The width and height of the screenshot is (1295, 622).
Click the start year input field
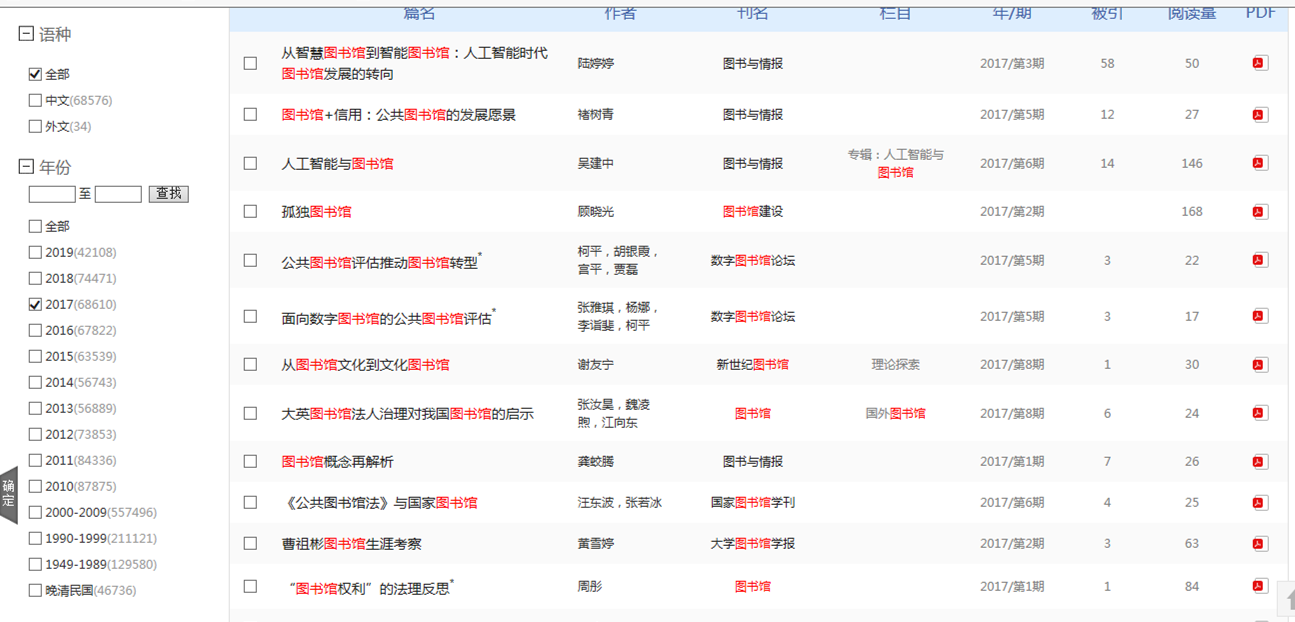pos(52,194)
